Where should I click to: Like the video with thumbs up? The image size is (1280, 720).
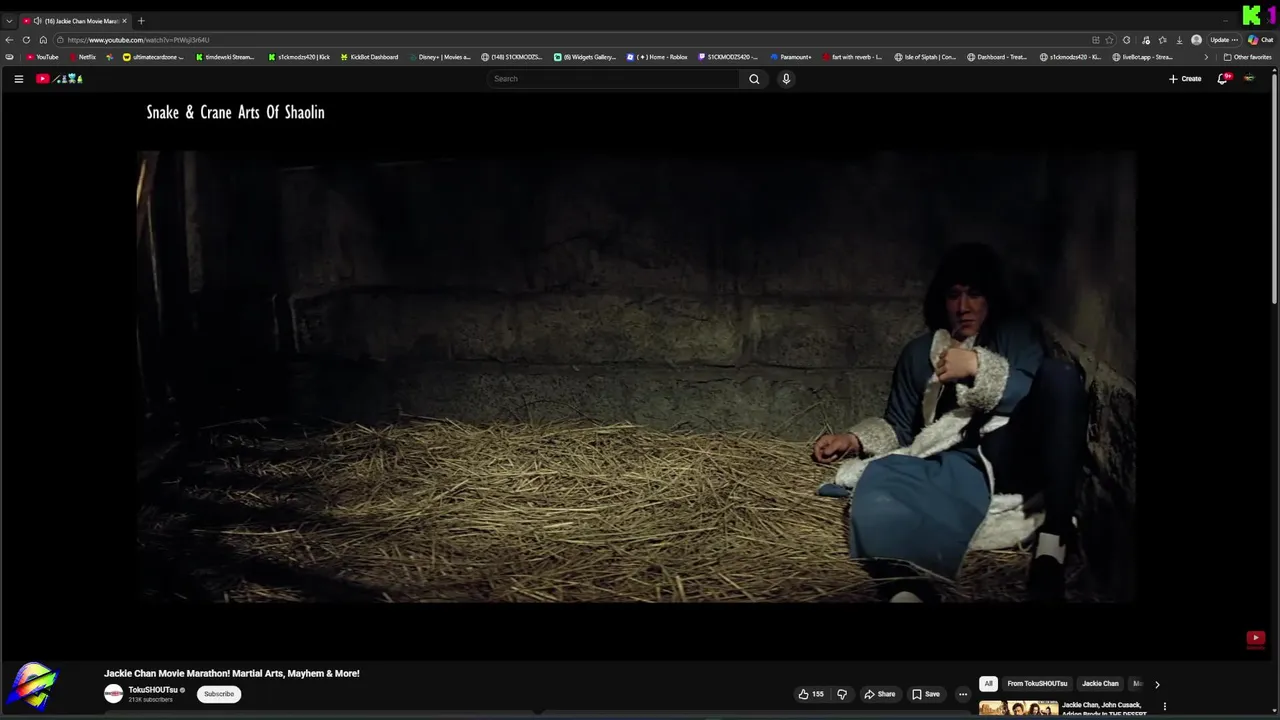[811, 694]
